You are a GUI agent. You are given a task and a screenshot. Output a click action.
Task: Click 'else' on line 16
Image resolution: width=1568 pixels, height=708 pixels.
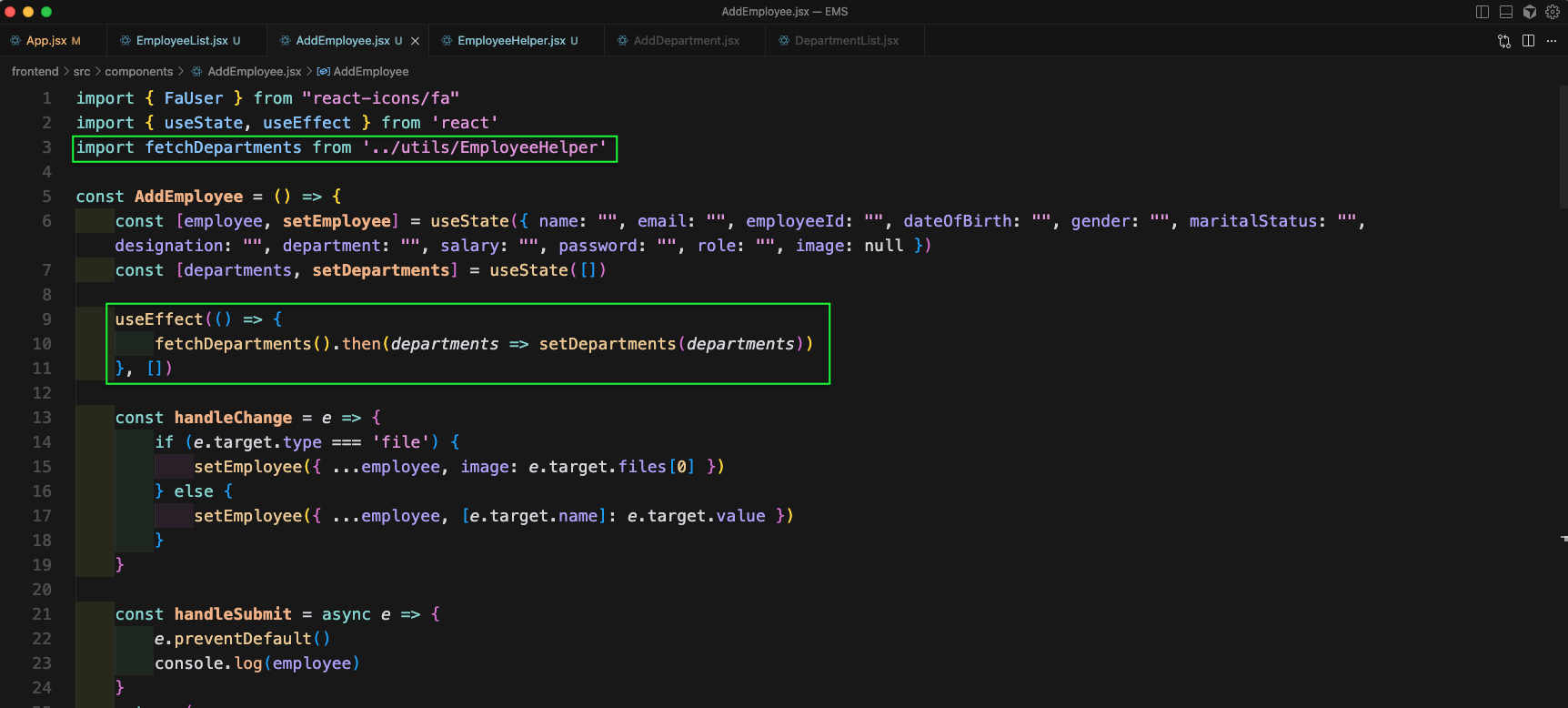pyautogui.click(x=194, y=491)
